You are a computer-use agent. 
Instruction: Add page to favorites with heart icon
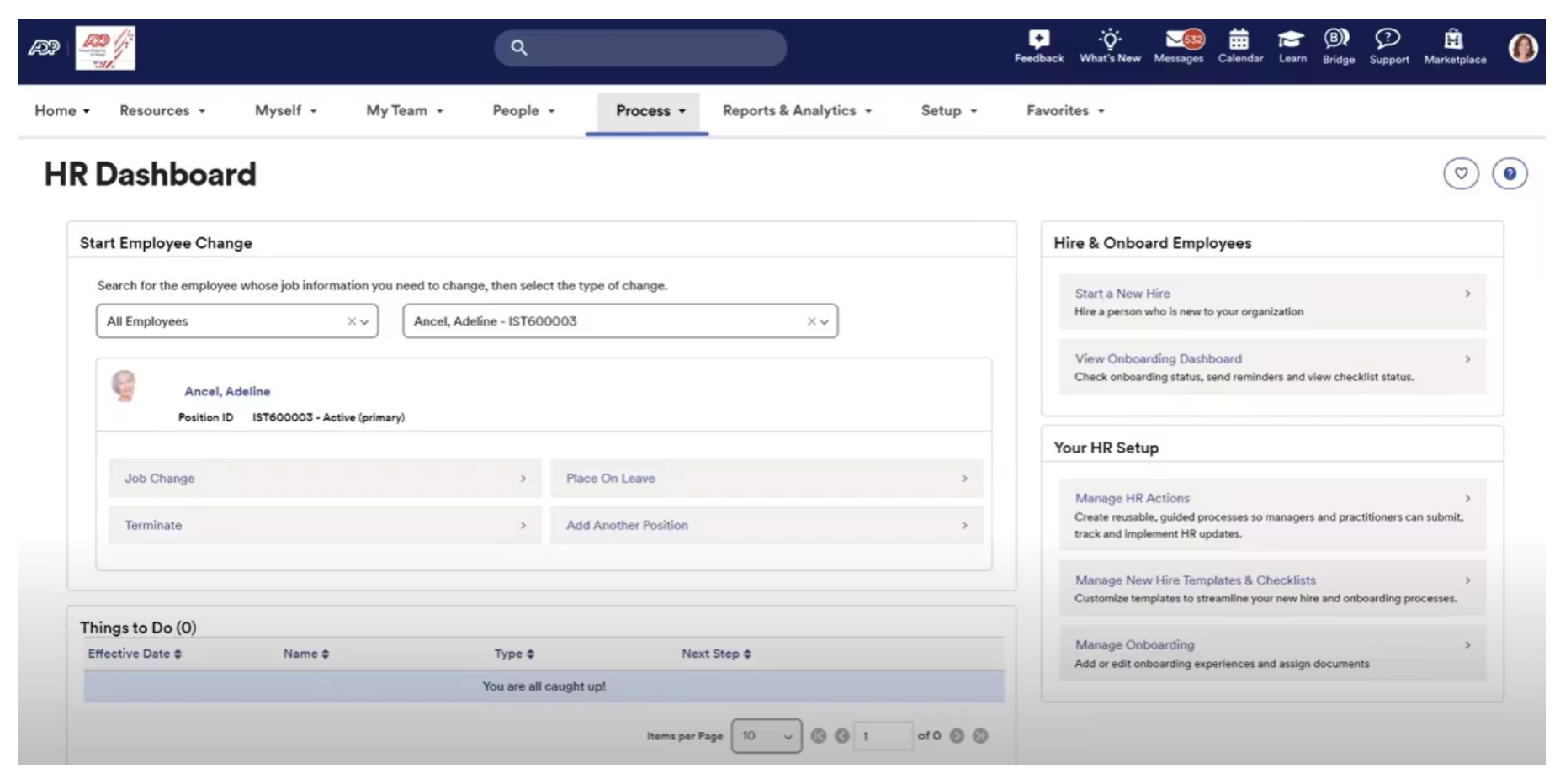tap(1461, 173)
